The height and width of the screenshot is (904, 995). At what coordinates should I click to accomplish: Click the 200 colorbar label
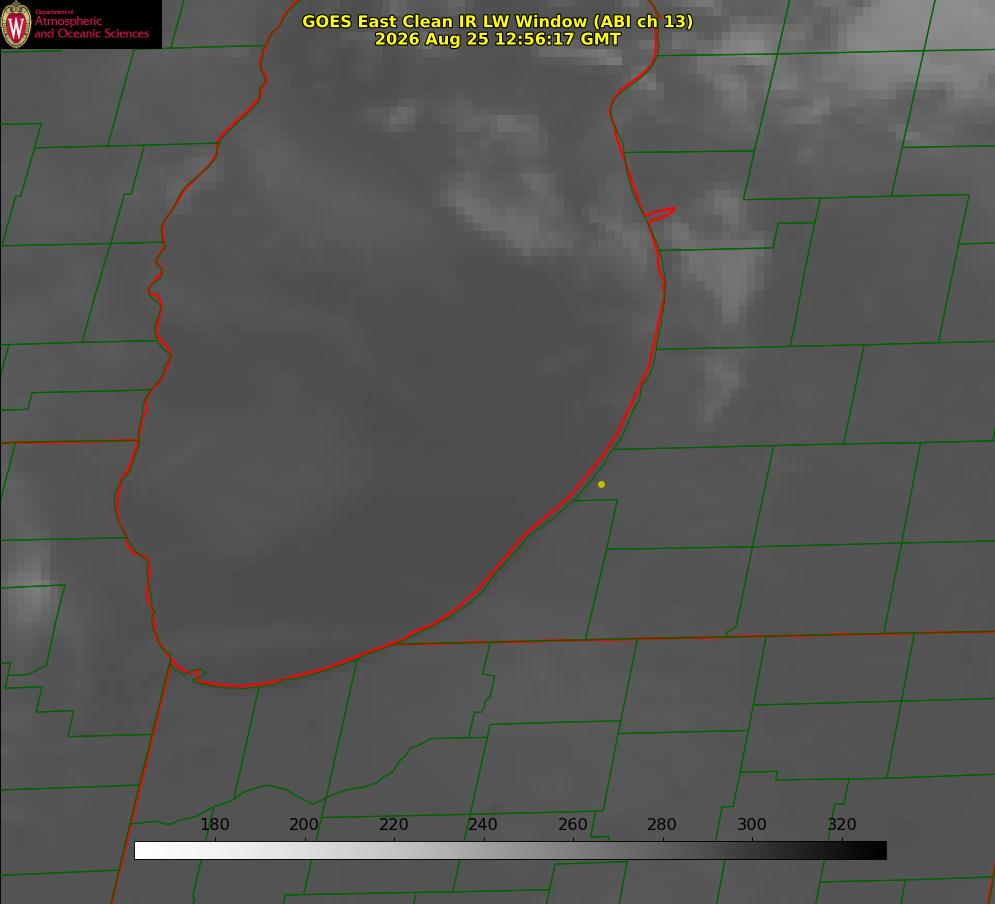[304, 824]
